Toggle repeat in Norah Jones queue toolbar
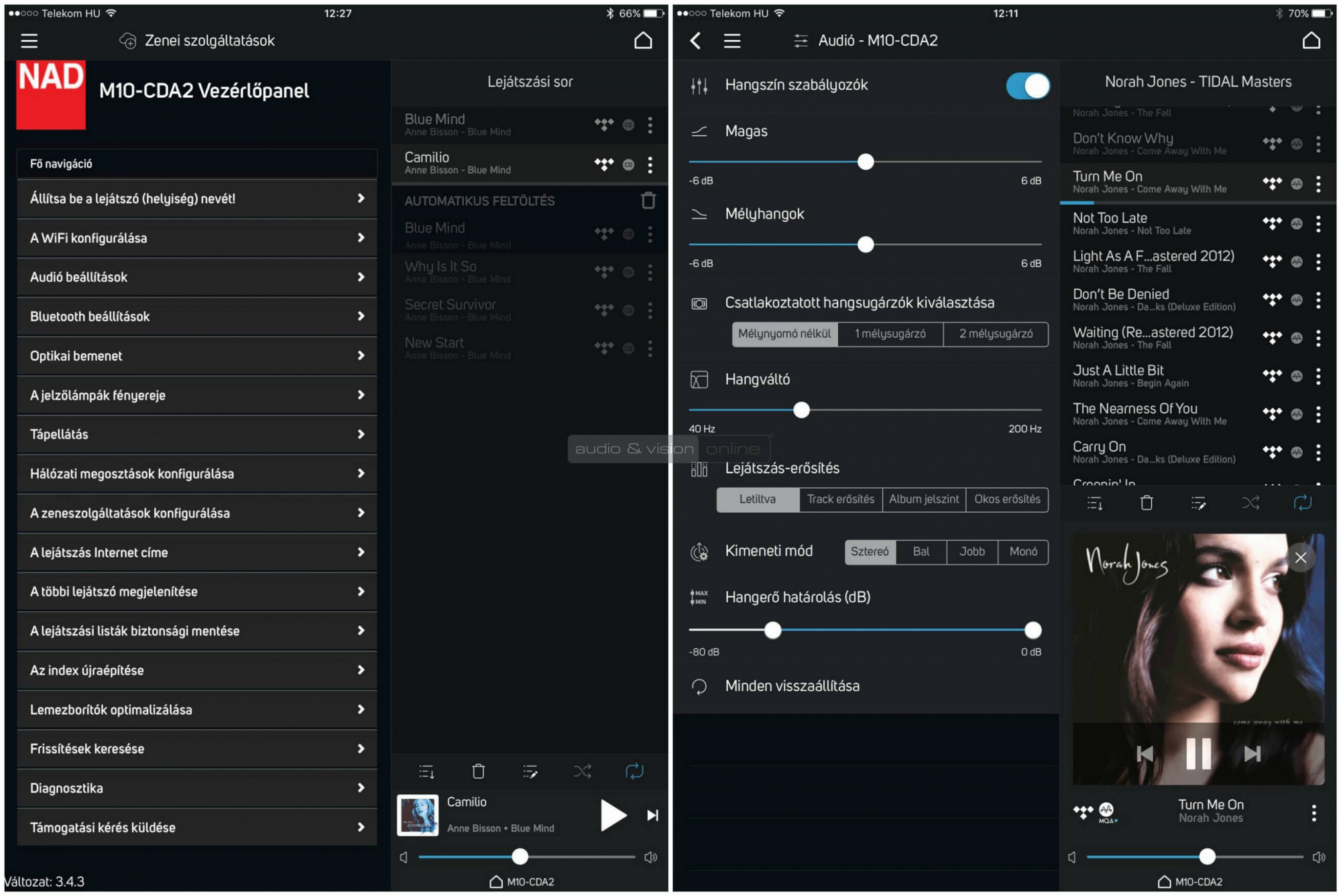1341x896 pixels. (1302, 503)
